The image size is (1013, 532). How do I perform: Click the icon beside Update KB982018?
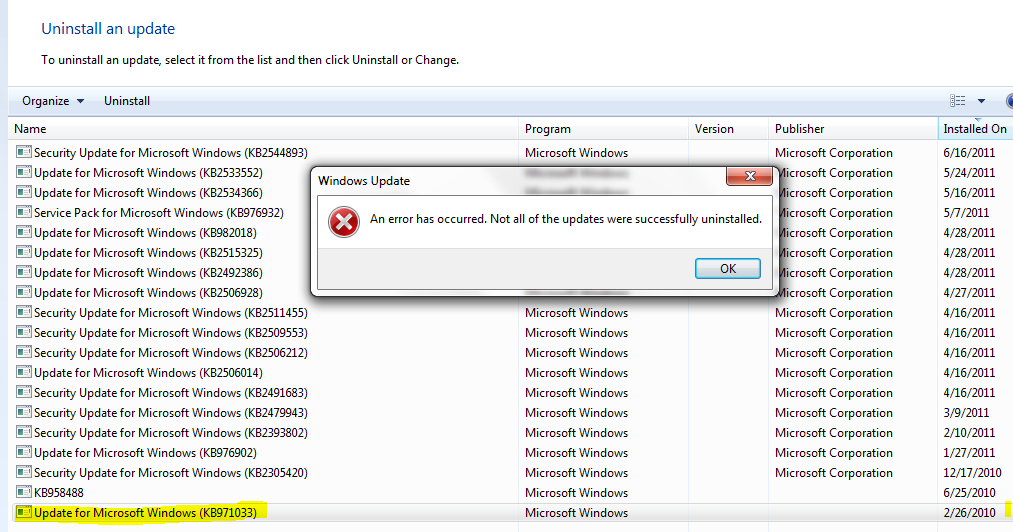(x=23, y=233)
